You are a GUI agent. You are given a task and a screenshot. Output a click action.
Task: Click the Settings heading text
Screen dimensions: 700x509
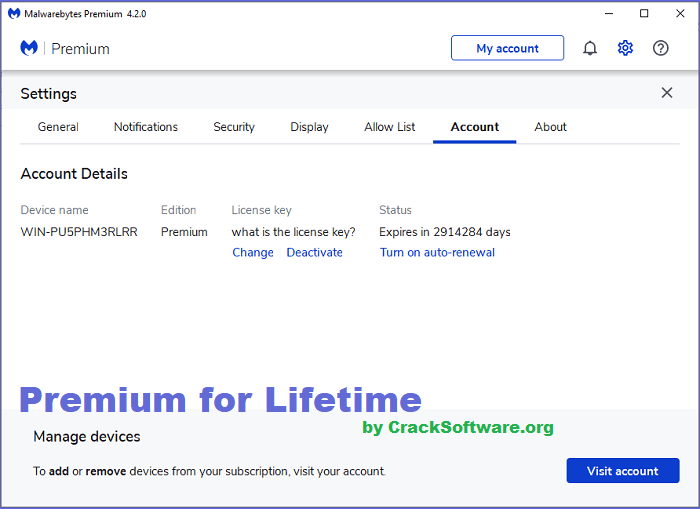pos(48,94)
